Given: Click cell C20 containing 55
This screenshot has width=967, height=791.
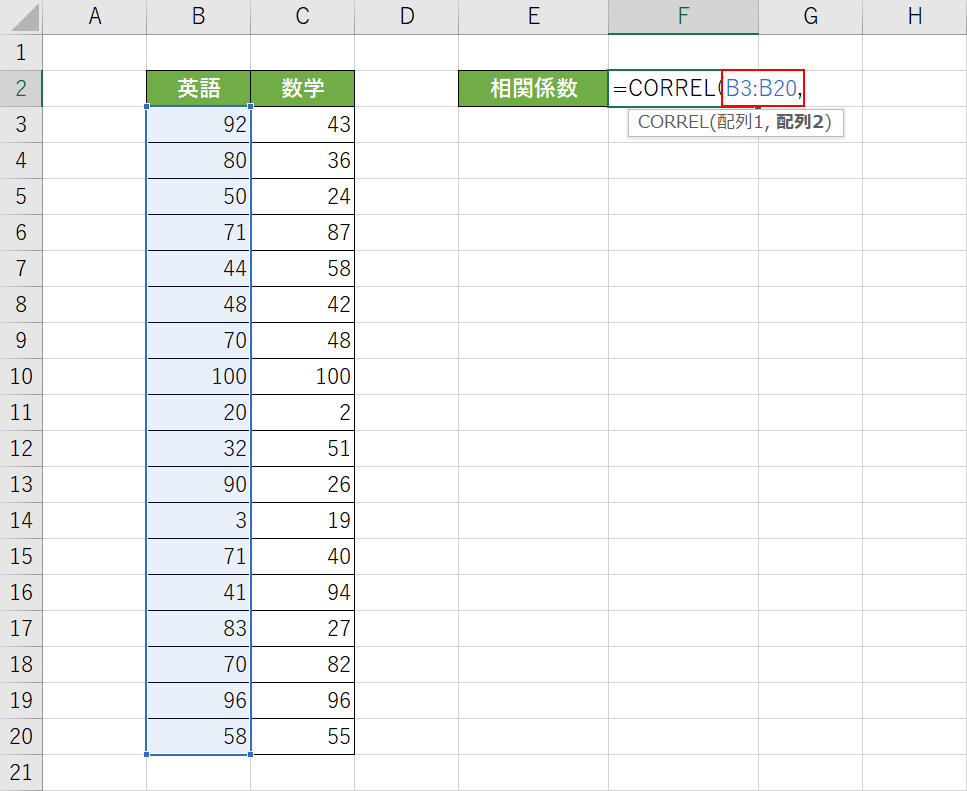Looking at the screenshot, I should [302, 737].
